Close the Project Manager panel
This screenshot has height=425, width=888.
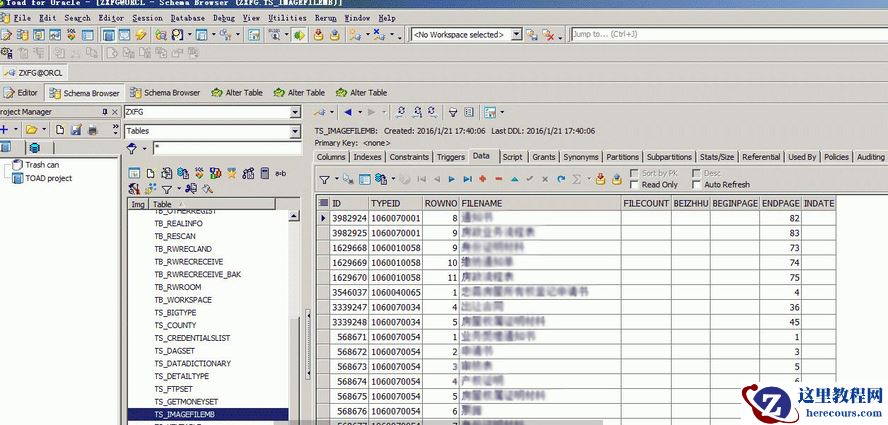tap(115, 112)
